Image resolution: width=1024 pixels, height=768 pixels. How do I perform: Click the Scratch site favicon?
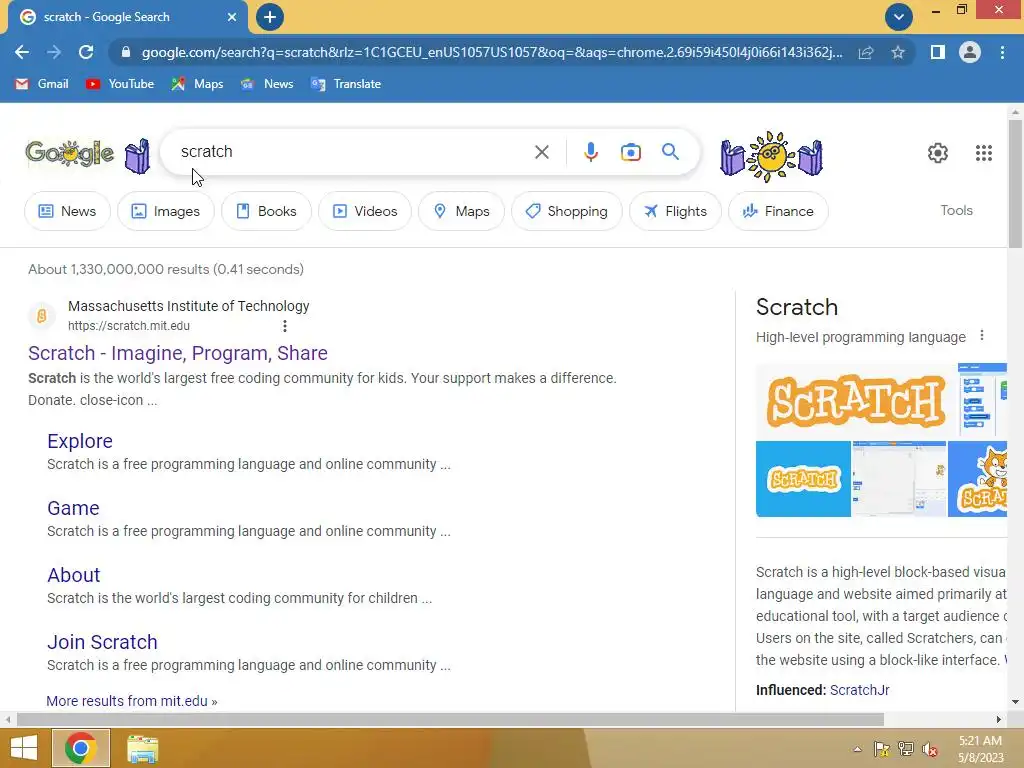(41, 316)
